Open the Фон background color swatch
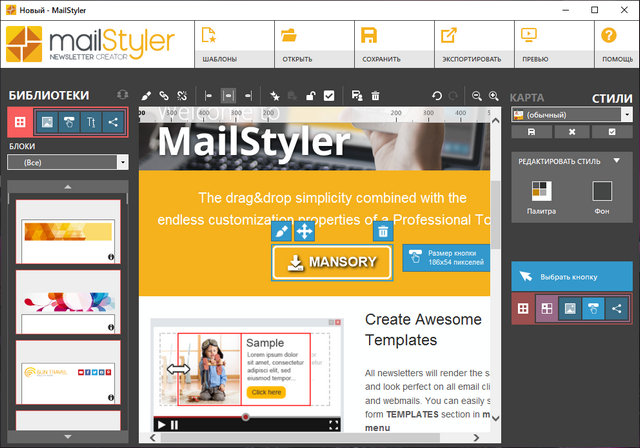 point(602,197)
